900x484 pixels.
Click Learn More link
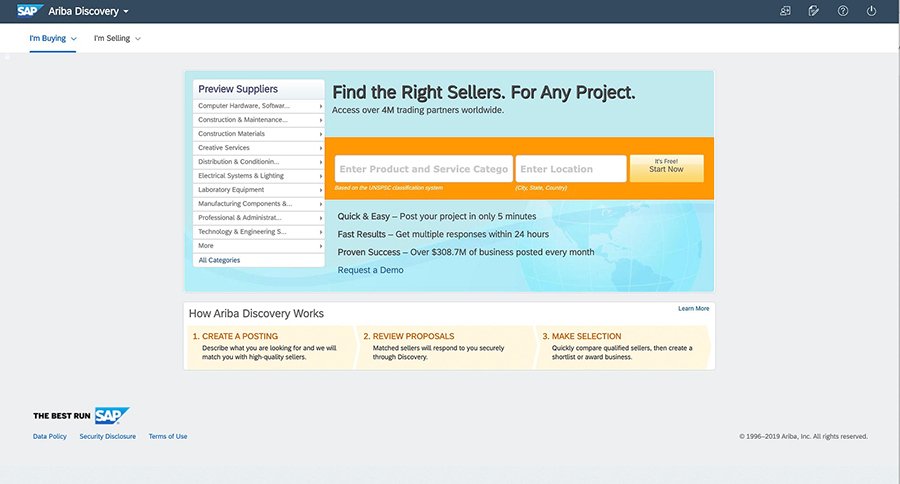693,308
